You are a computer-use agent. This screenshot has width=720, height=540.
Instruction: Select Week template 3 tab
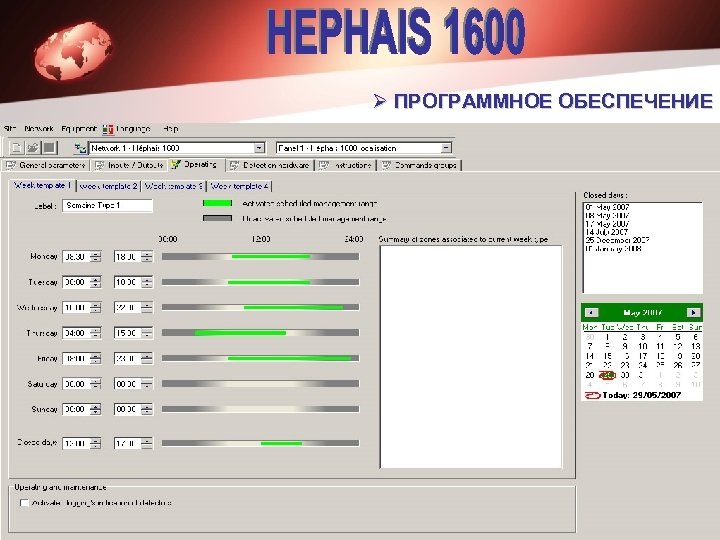[x=174, y=186]
